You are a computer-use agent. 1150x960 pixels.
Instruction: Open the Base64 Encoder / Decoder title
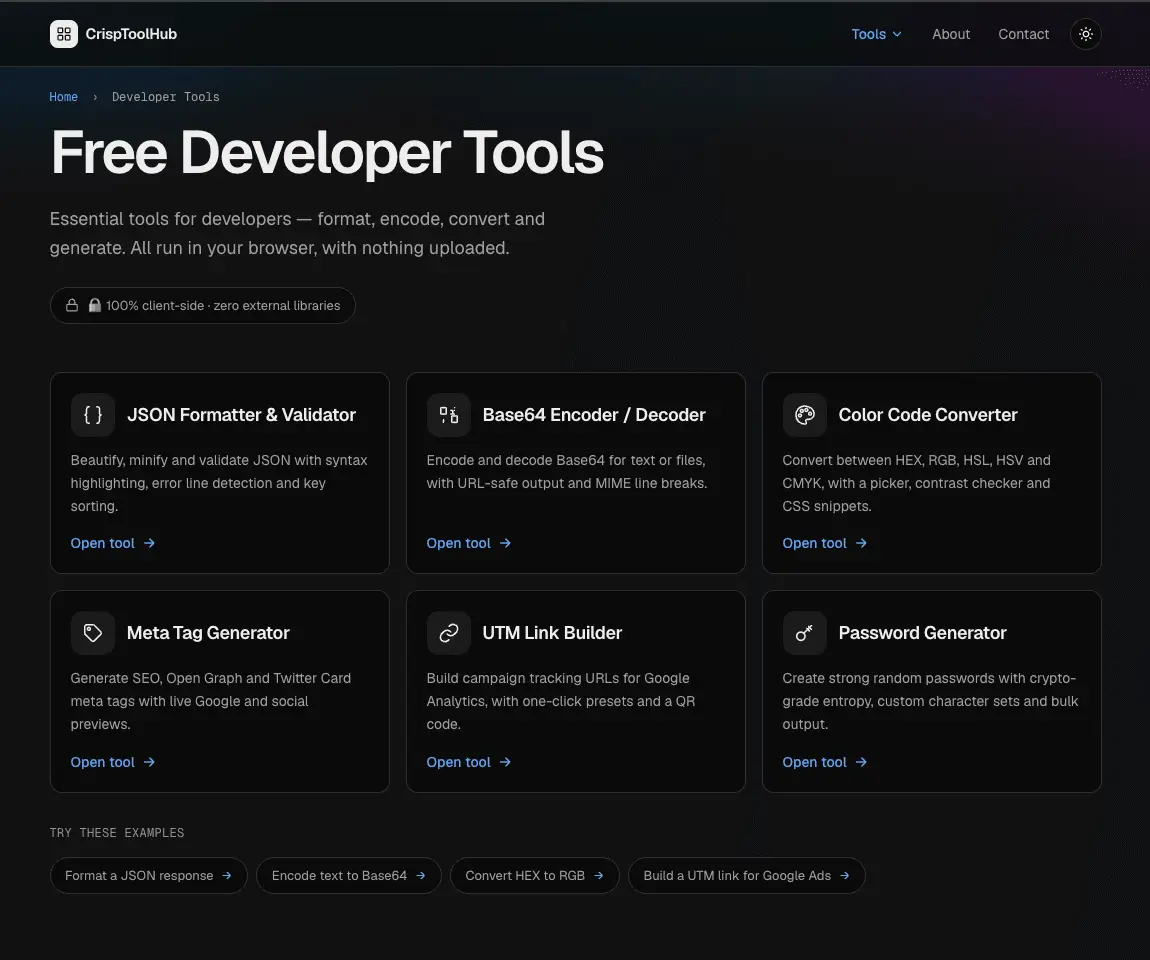(594, 415)
